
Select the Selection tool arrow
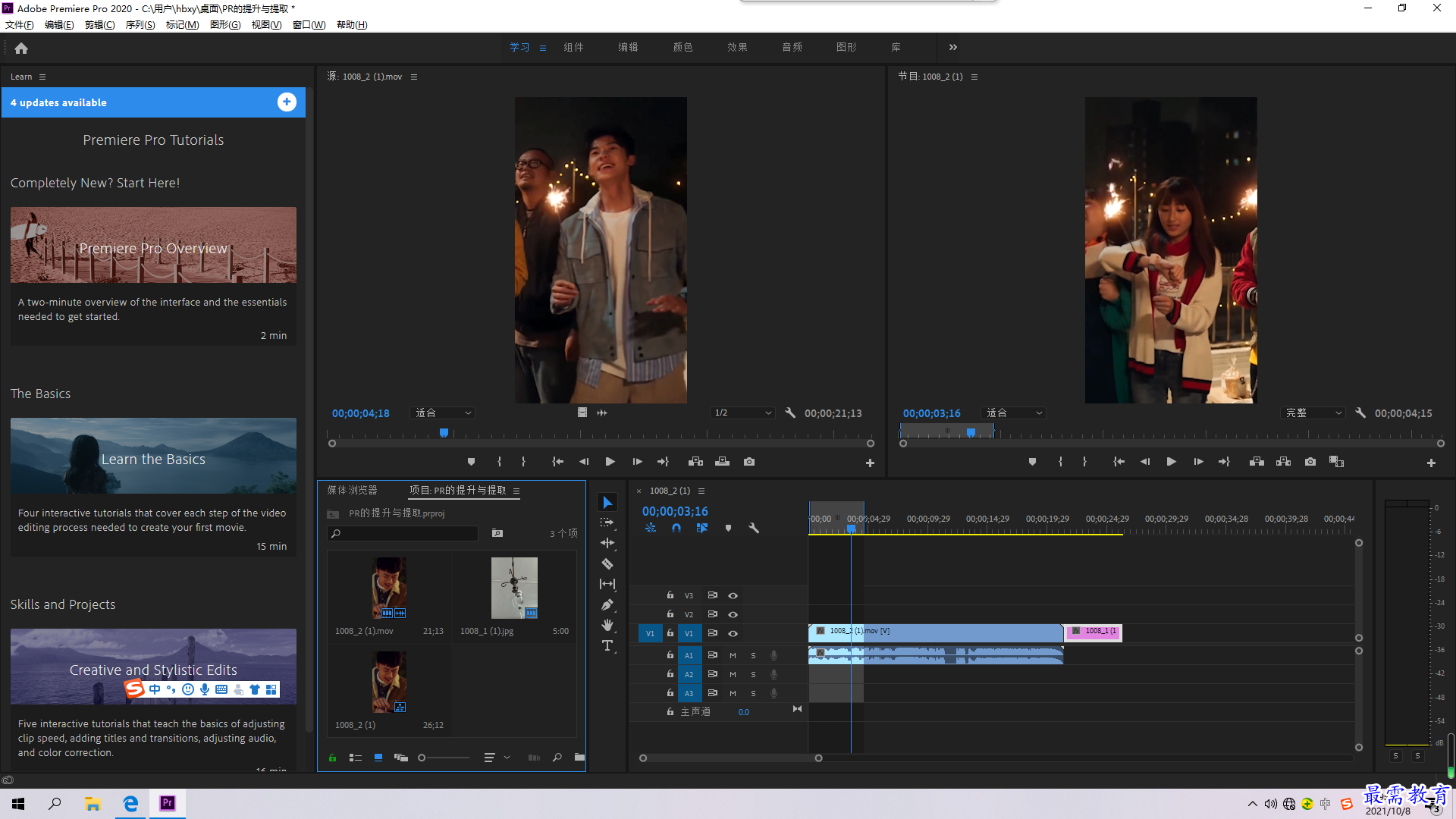coord(607,503)
